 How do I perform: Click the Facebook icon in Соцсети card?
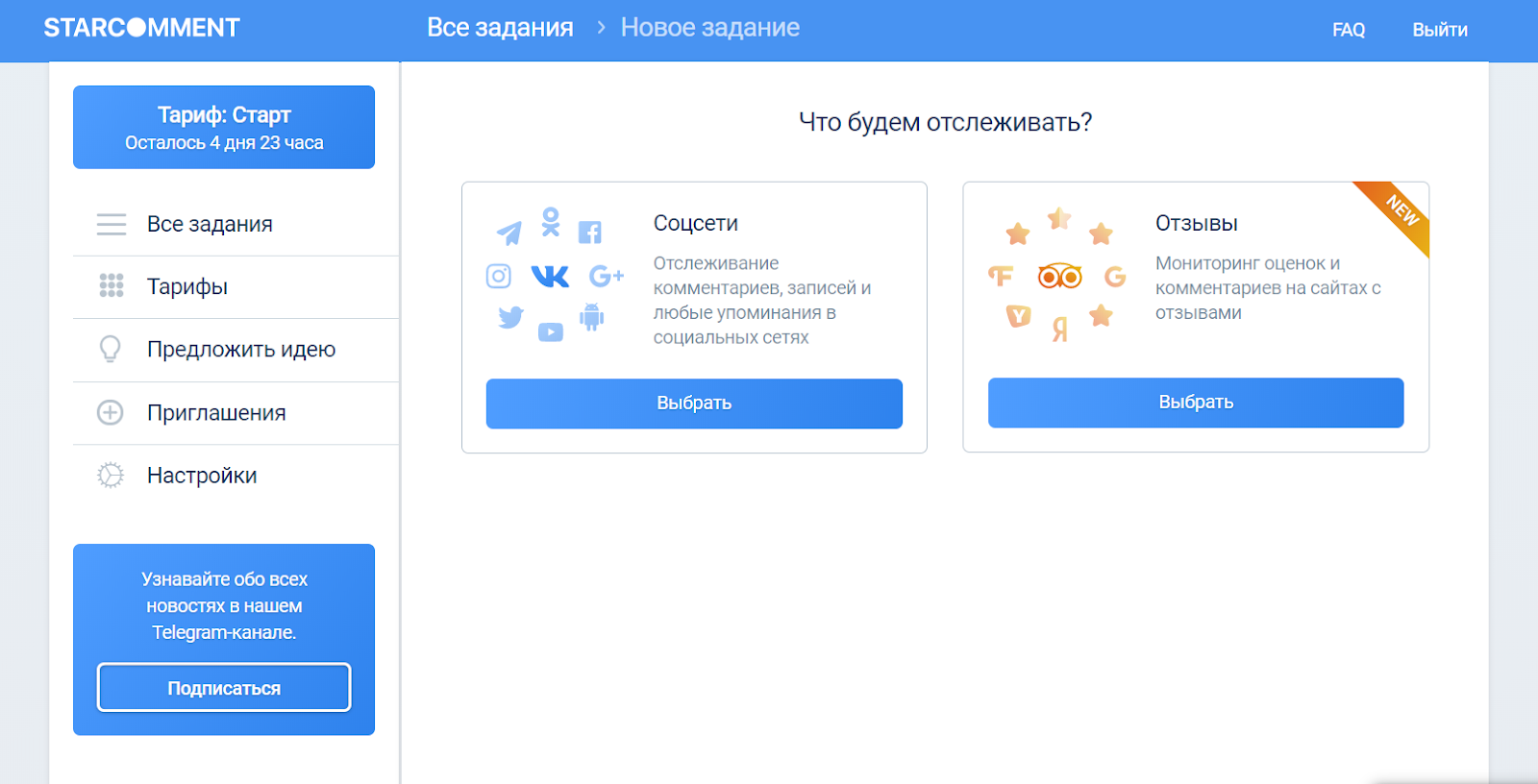point(590,233)
